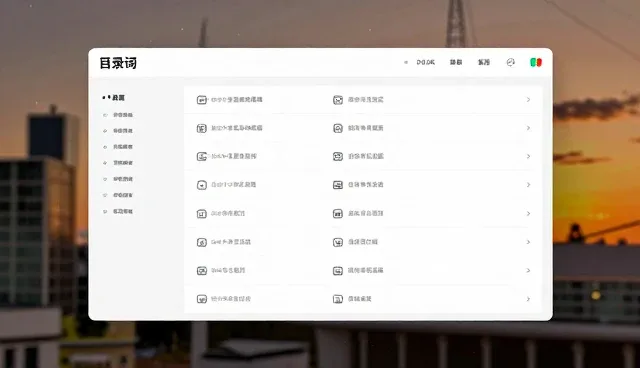Open the green and red avatar icon
640x368 pixels.
536,62
